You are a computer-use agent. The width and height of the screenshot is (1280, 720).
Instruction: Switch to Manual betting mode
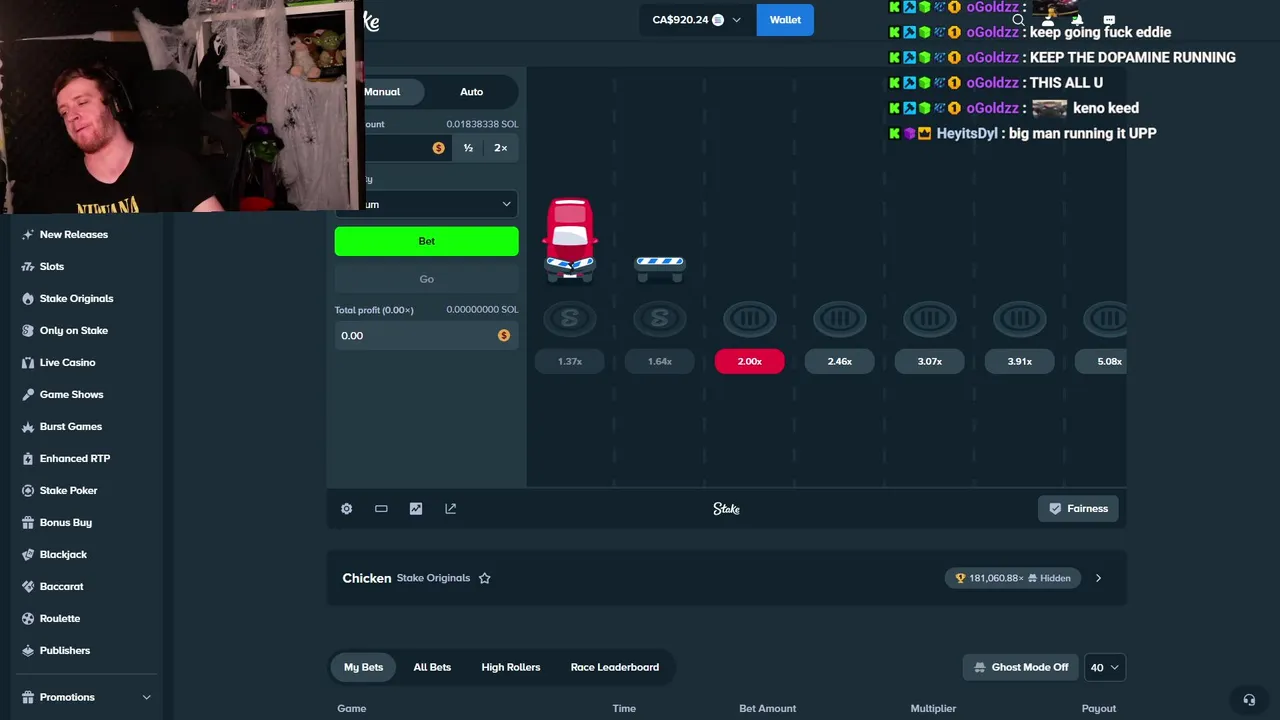coord(381,92)
